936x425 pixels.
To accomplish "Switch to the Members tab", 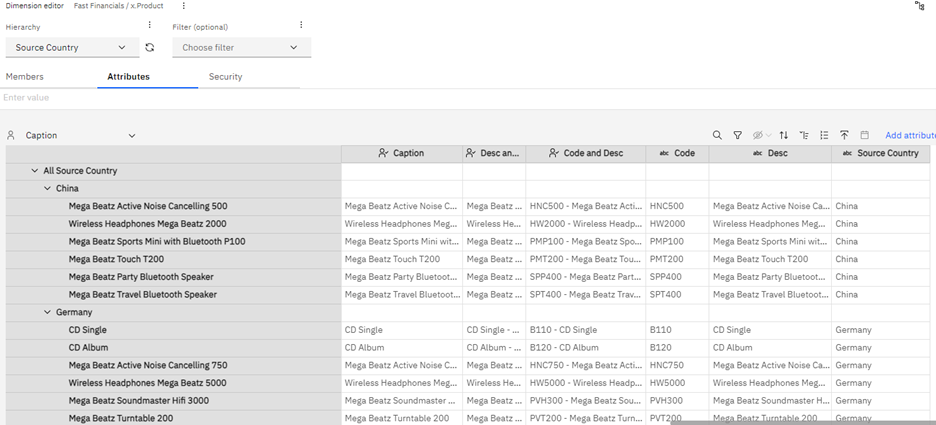I will (x=24, y=77).
